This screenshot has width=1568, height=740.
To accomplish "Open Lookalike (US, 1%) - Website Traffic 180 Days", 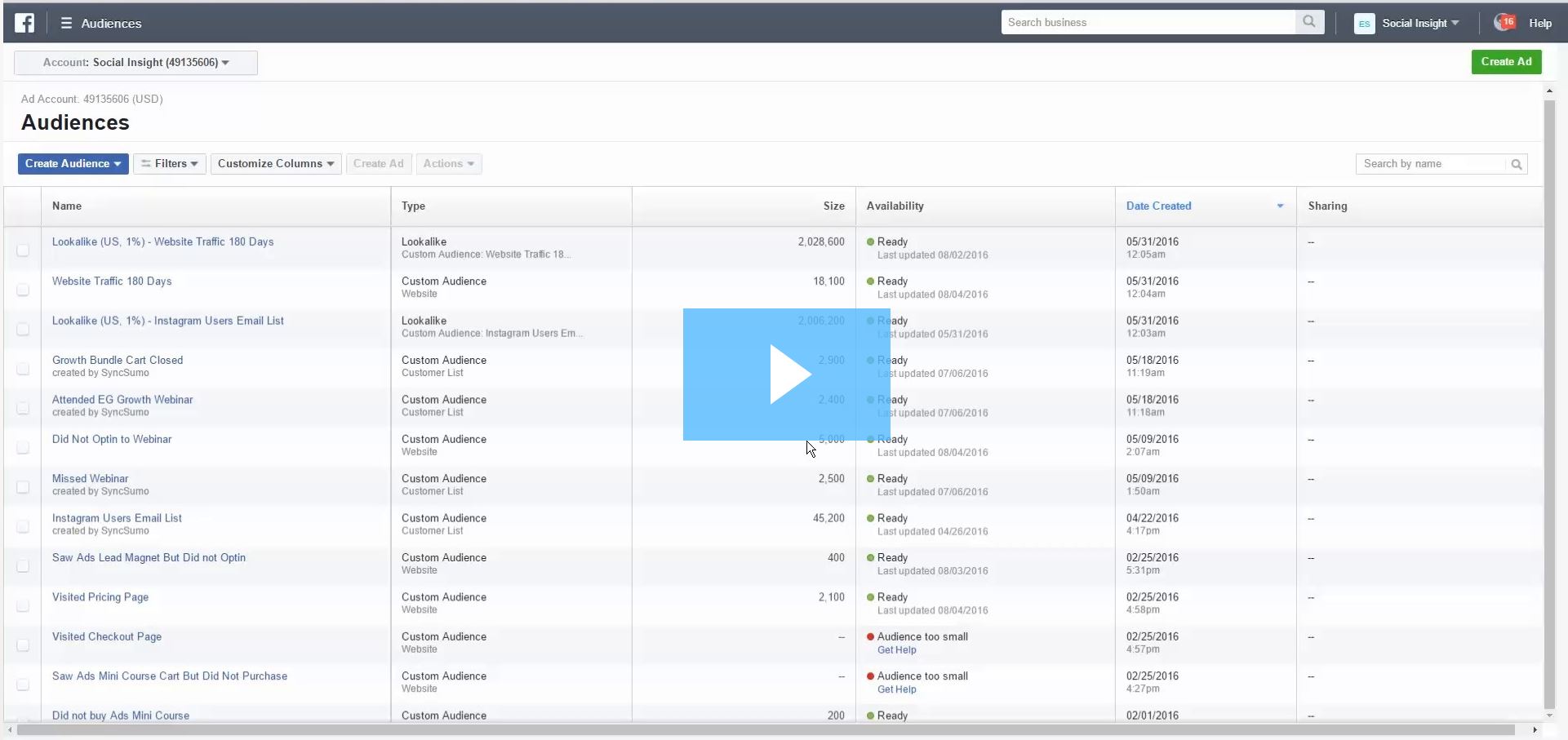I will click(x=163, y=242).
